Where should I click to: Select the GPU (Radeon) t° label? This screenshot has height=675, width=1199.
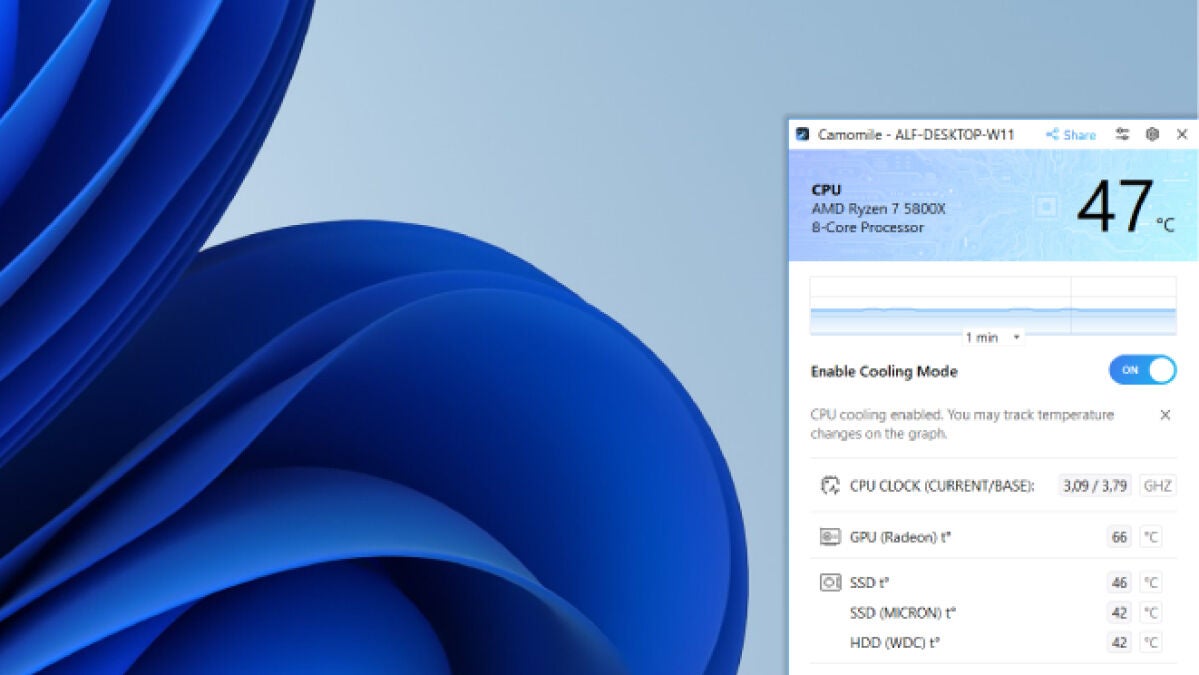pyautogui.click(x=900, y=537)
